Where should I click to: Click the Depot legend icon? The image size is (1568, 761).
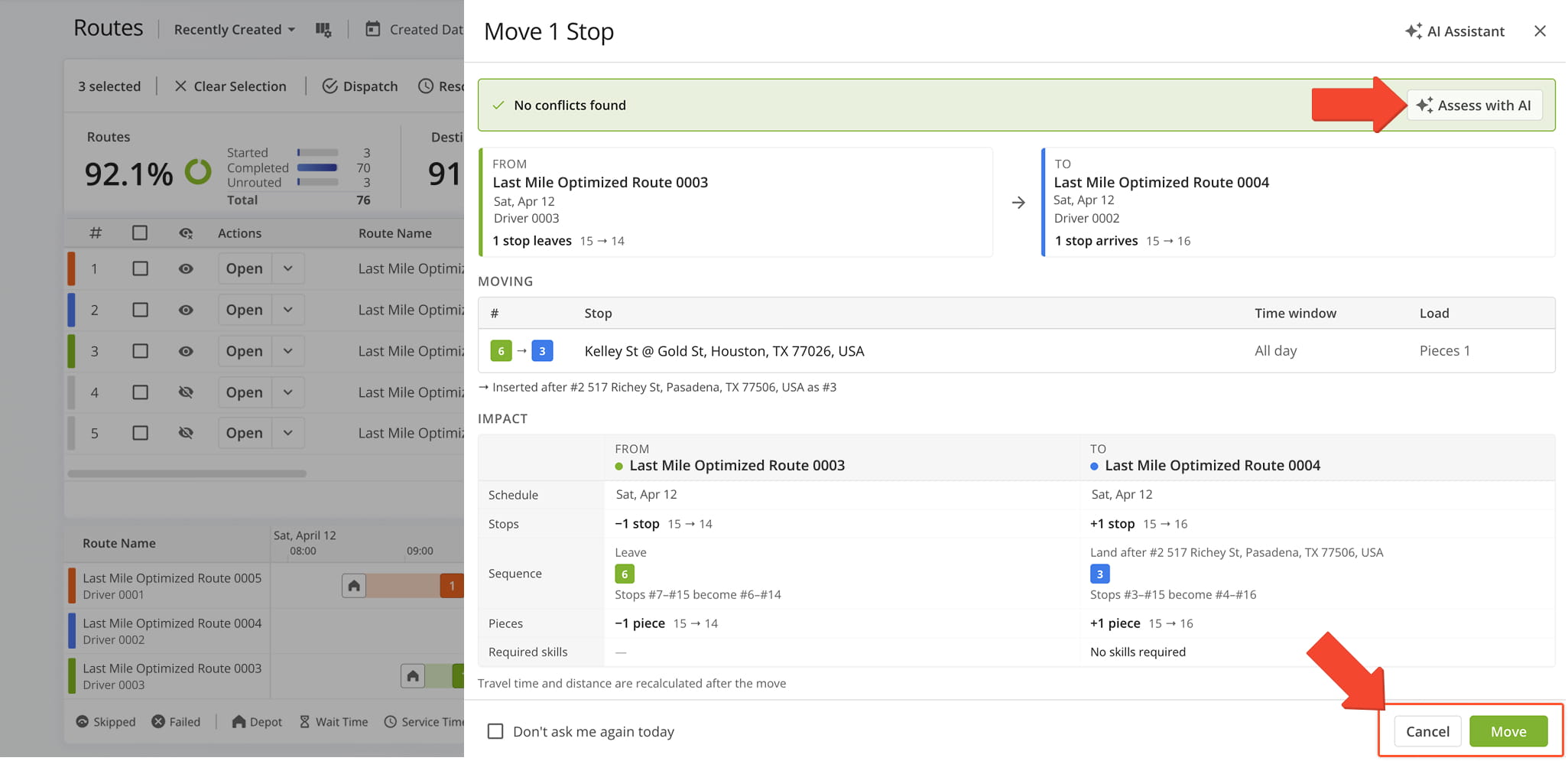tap(239, 721)
